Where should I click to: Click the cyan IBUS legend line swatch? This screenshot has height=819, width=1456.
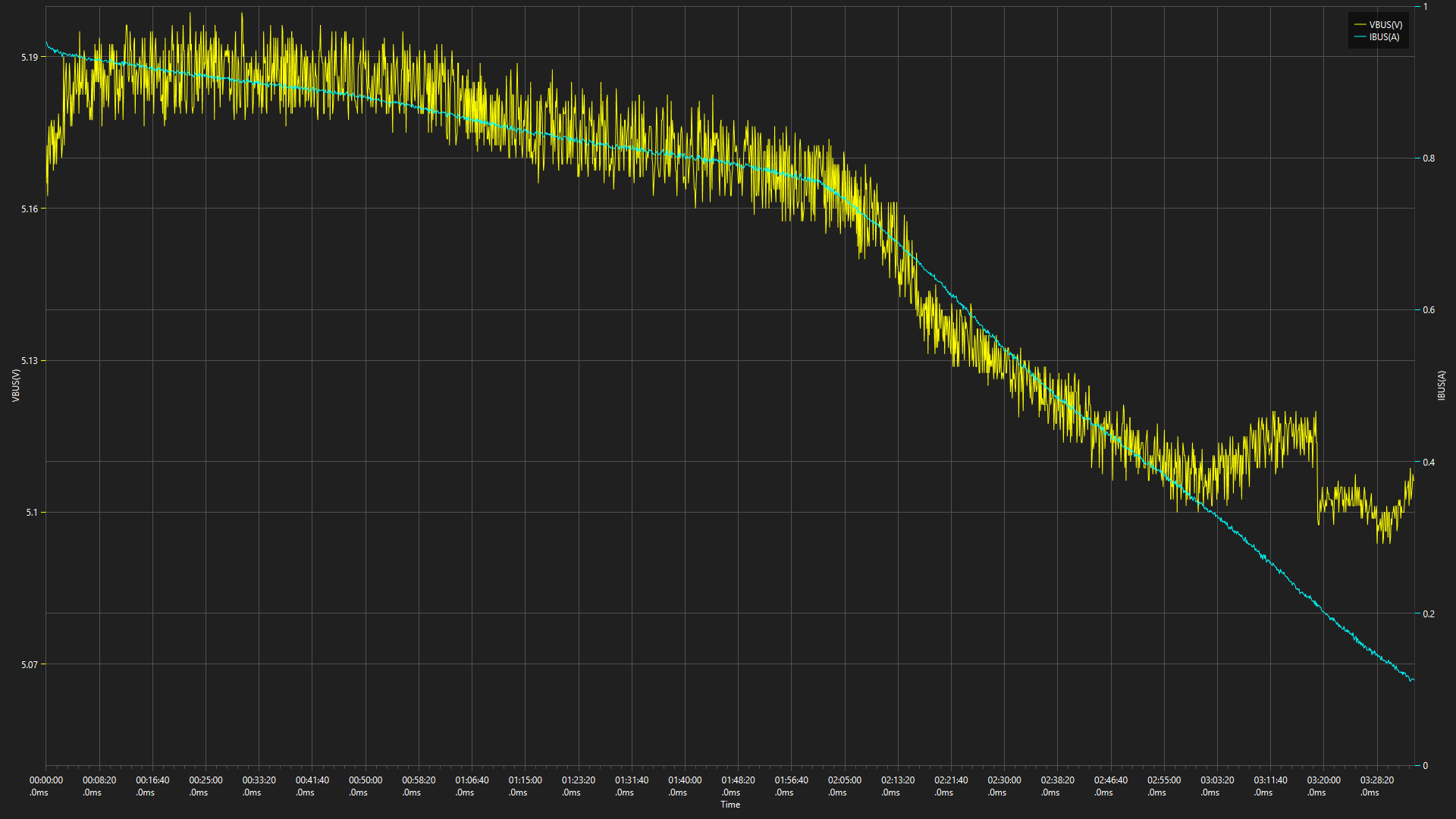coord(1360,37)
